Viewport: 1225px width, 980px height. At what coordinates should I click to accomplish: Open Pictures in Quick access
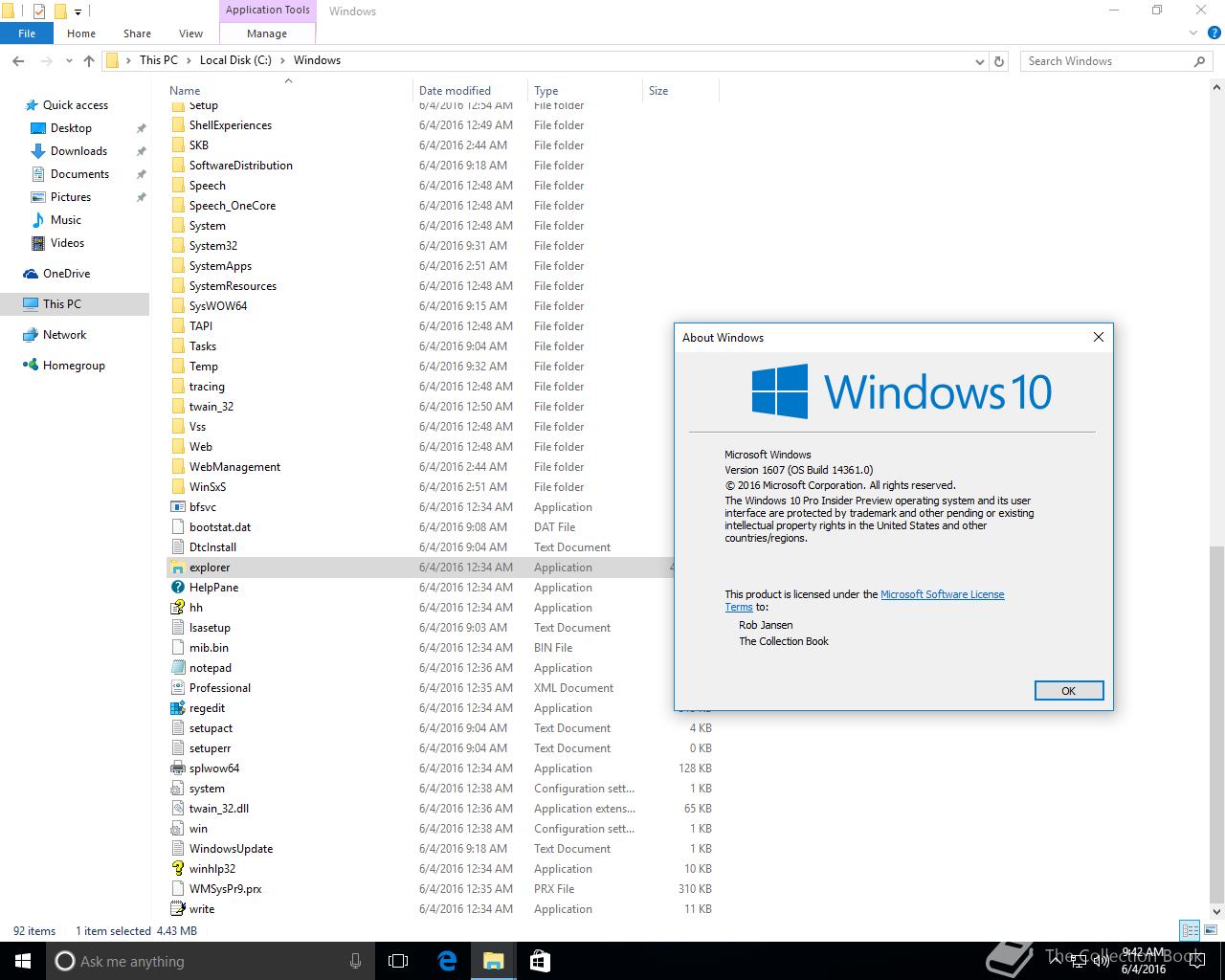tap(71, 197)
